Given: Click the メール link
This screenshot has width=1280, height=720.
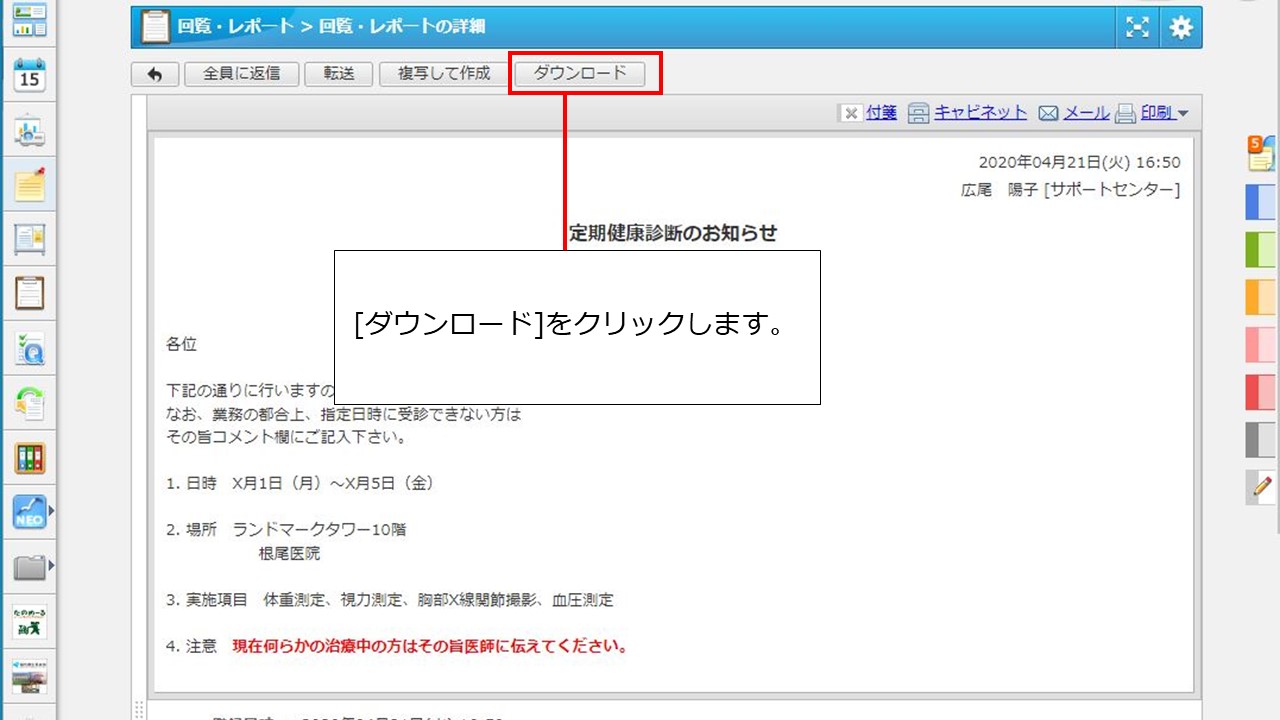Looking at the screenshot, I should tap(1086, 113).
